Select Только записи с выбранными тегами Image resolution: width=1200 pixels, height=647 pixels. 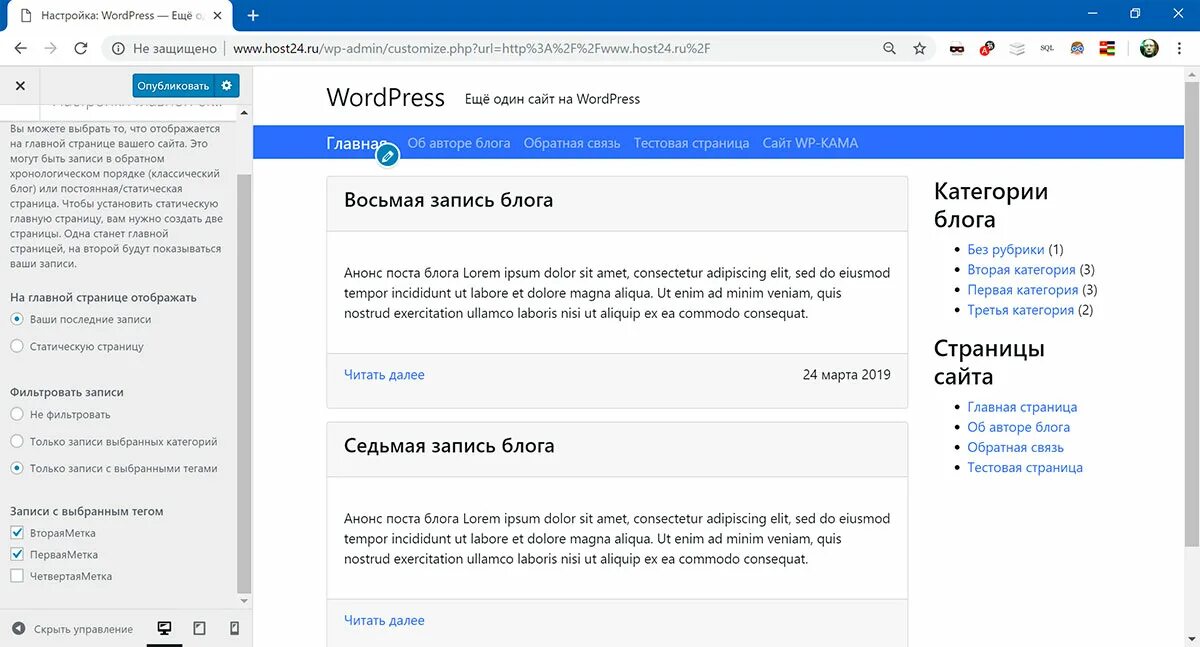coord(17,468)
